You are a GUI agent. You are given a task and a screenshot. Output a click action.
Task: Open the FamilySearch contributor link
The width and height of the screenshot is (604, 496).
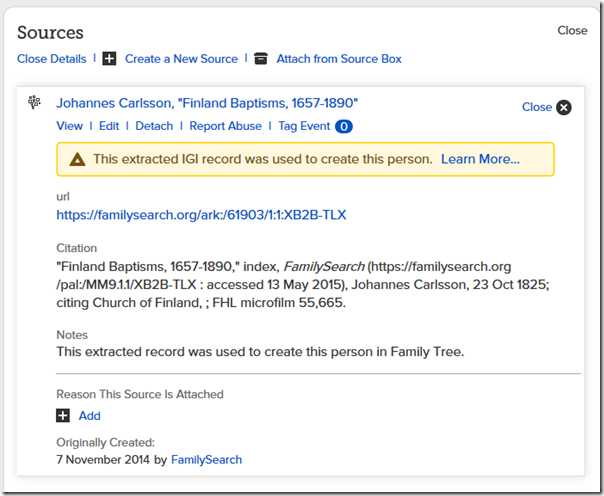(206, 460)
